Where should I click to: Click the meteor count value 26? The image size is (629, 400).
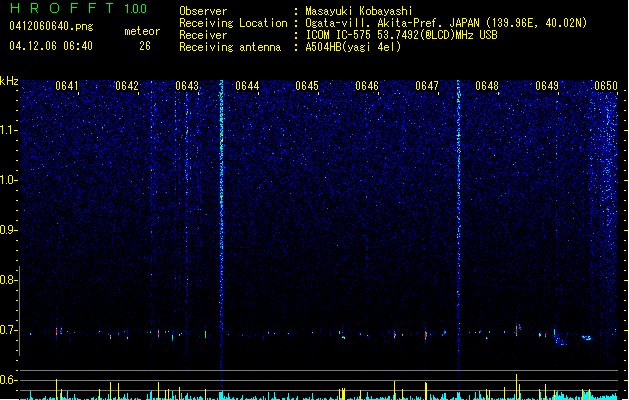pos(145,46)
